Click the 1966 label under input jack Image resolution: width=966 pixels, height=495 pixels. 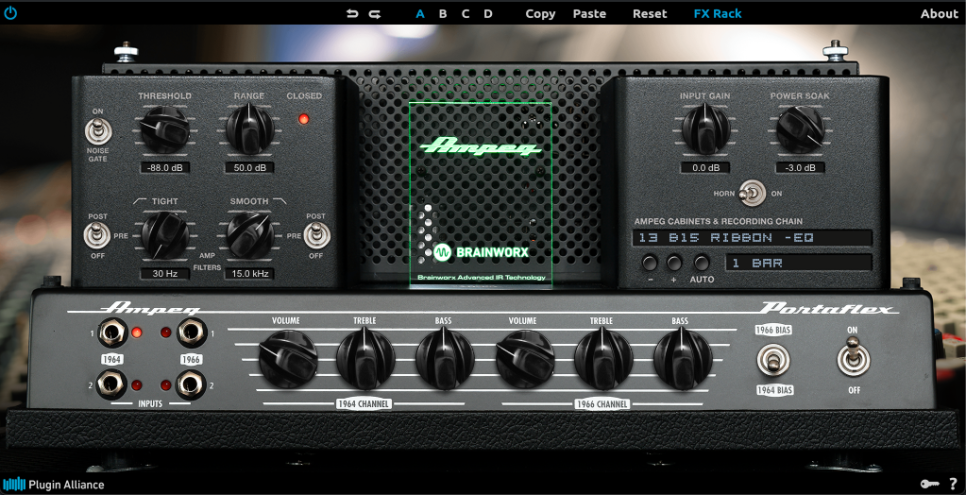click(x=192, y=359)
